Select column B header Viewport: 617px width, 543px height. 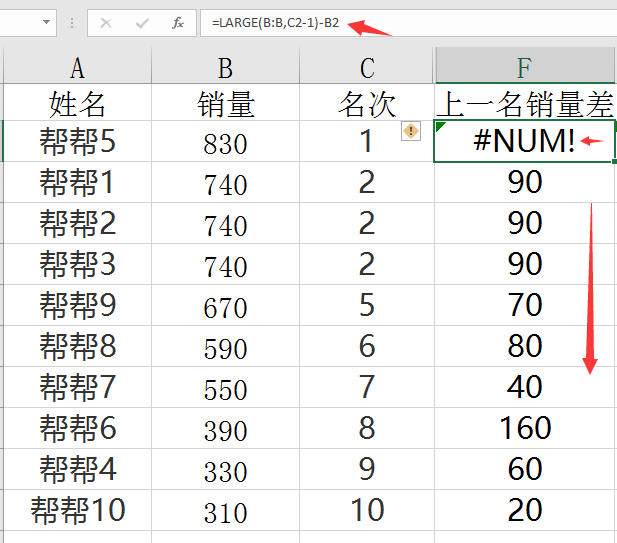click(225, 67)
